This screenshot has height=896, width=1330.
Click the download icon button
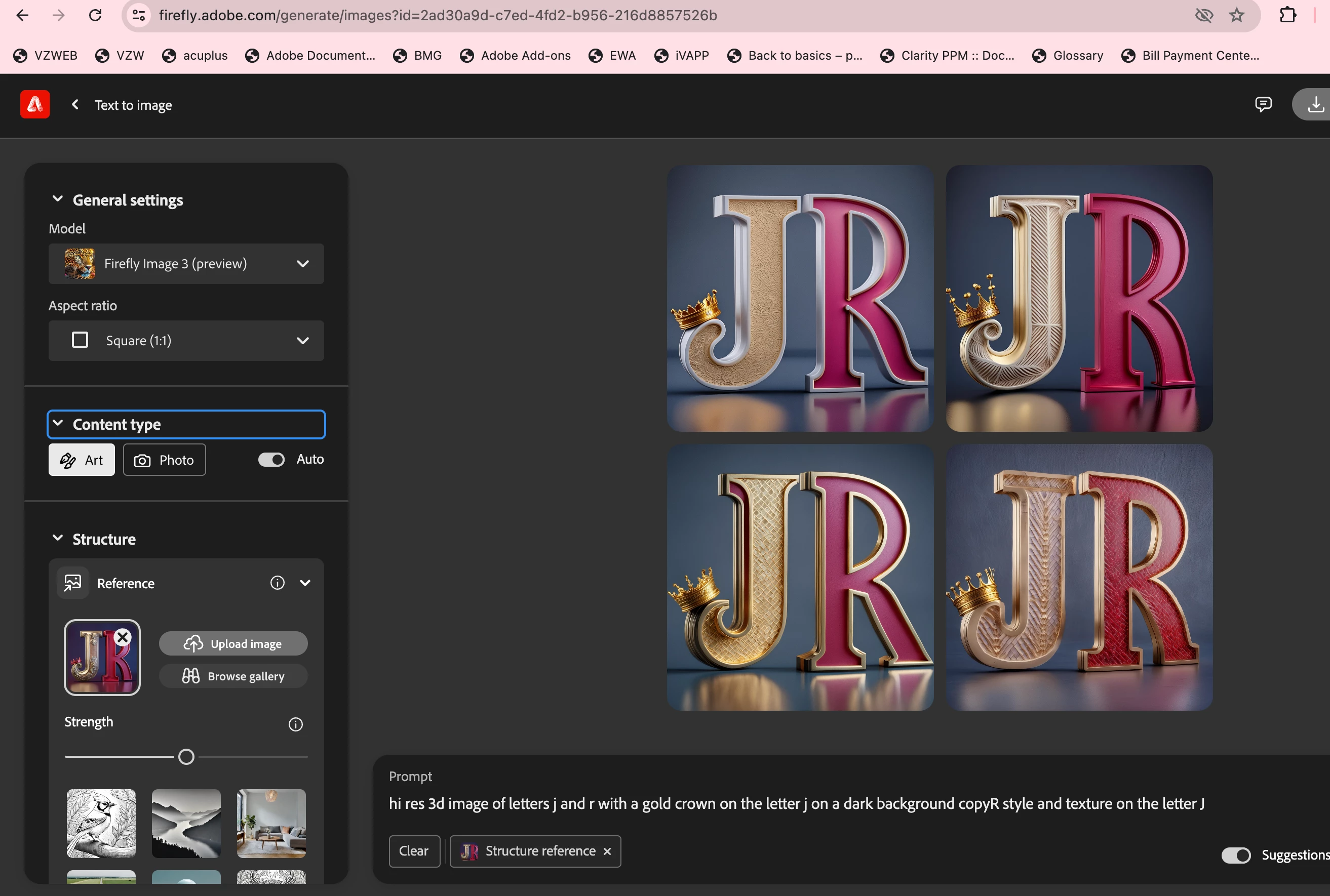click(1315, 105)
